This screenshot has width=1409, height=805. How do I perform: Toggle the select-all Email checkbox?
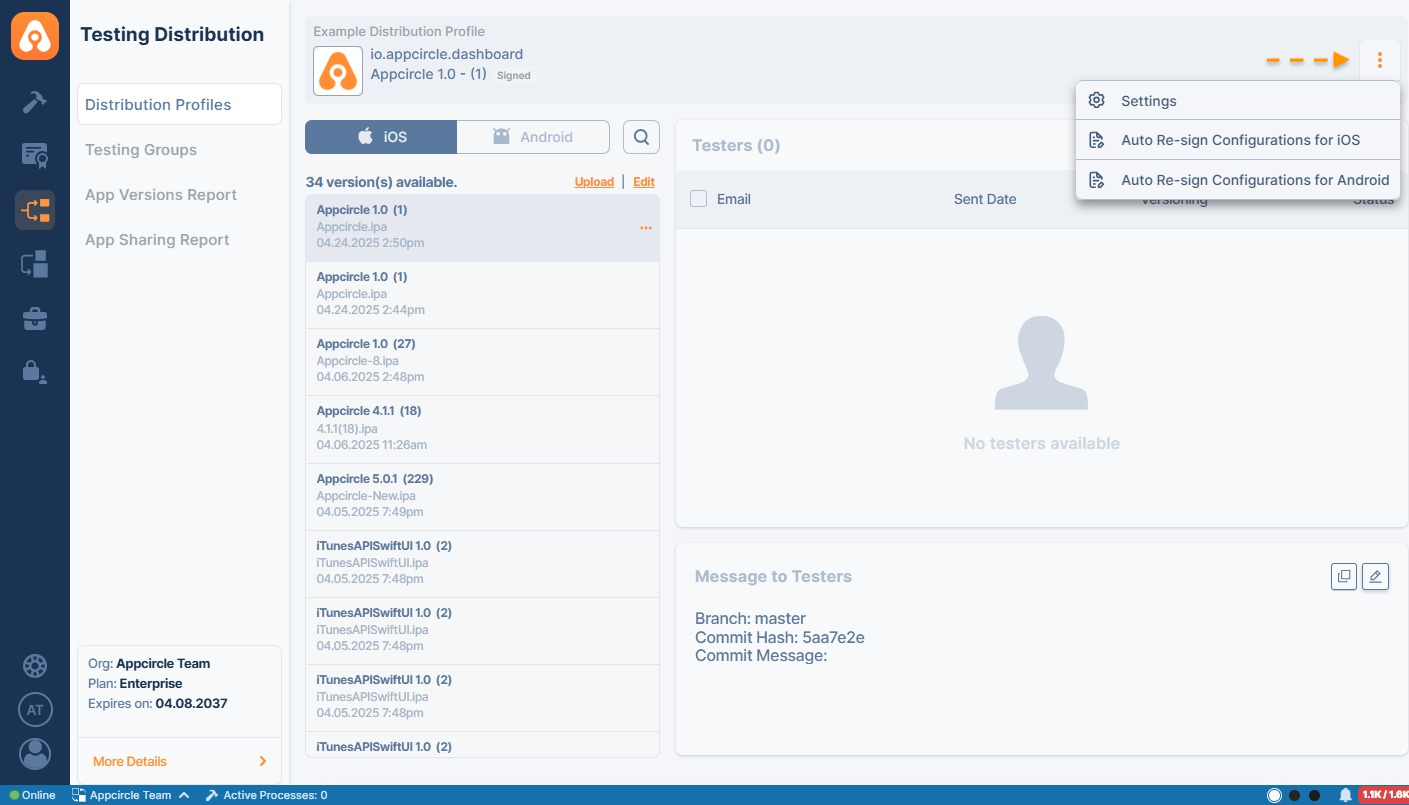[x=699, y=199]
